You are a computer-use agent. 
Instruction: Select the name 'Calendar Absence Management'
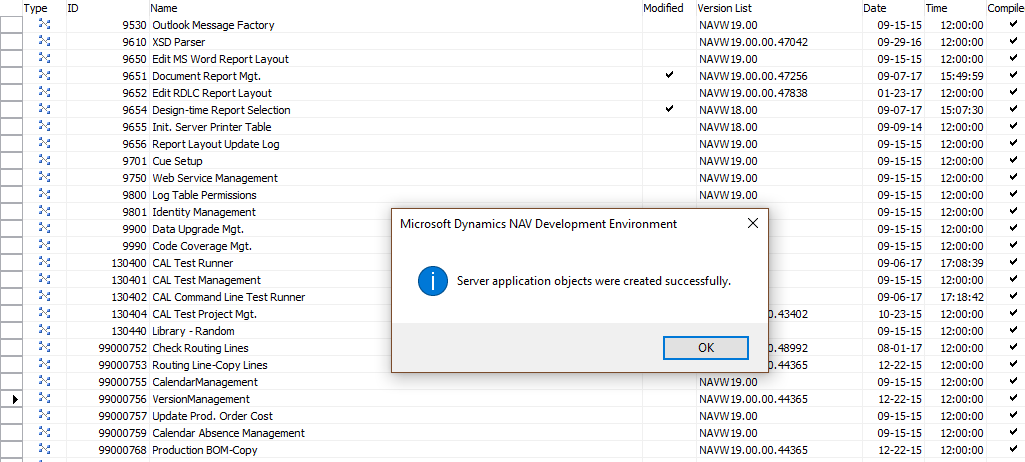click(228, 433)
